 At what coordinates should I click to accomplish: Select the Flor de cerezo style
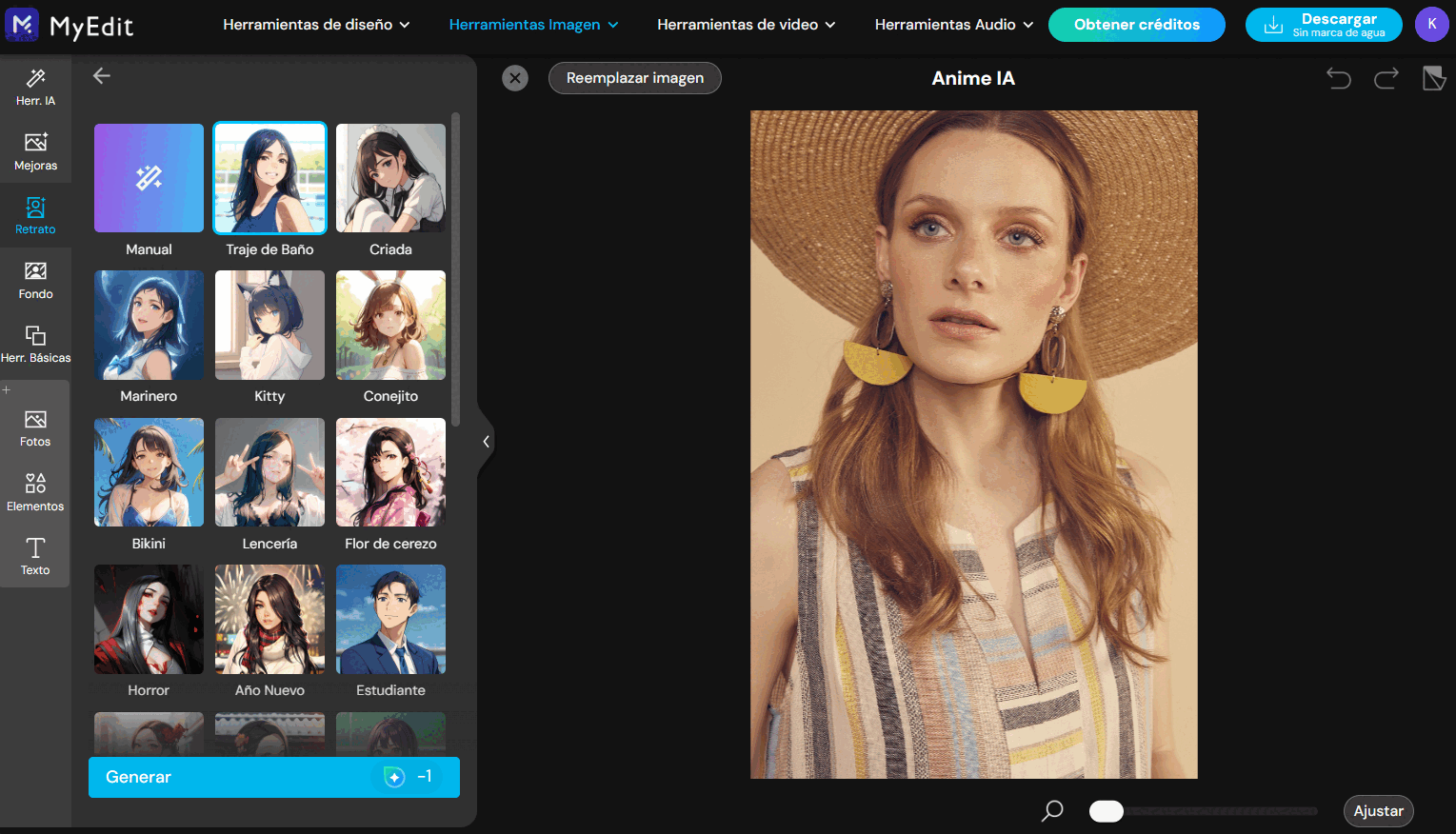pos(390,472)
